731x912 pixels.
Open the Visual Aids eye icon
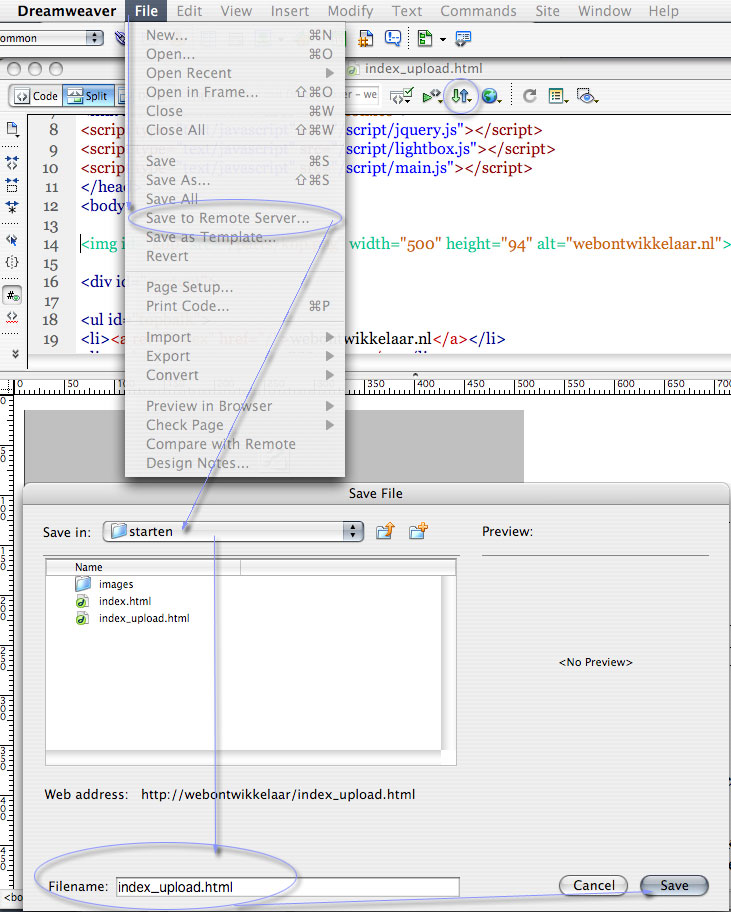pos(587,96)
